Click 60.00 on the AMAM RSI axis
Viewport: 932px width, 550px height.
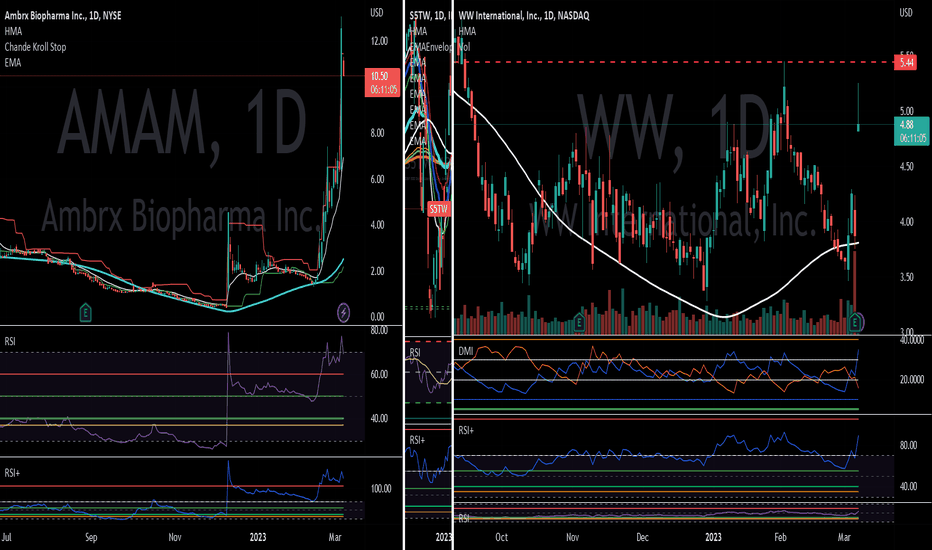point(379,375)
